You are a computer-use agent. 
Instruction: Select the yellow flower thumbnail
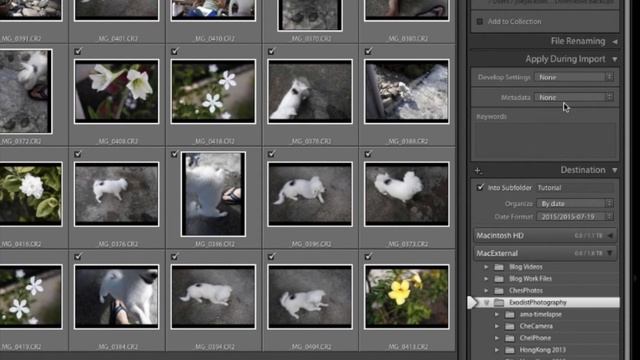(x=407, y=297)
